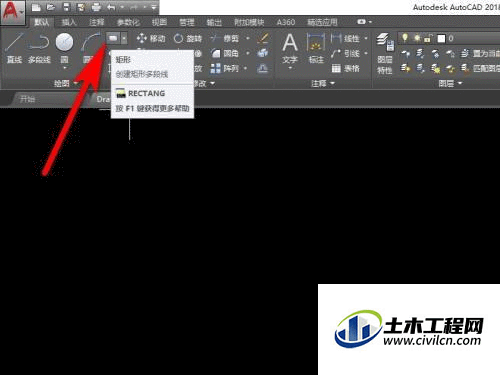Click the Open file quick-access icon
This screenshot has height=375, width=500.
click(x=51, y=7)
